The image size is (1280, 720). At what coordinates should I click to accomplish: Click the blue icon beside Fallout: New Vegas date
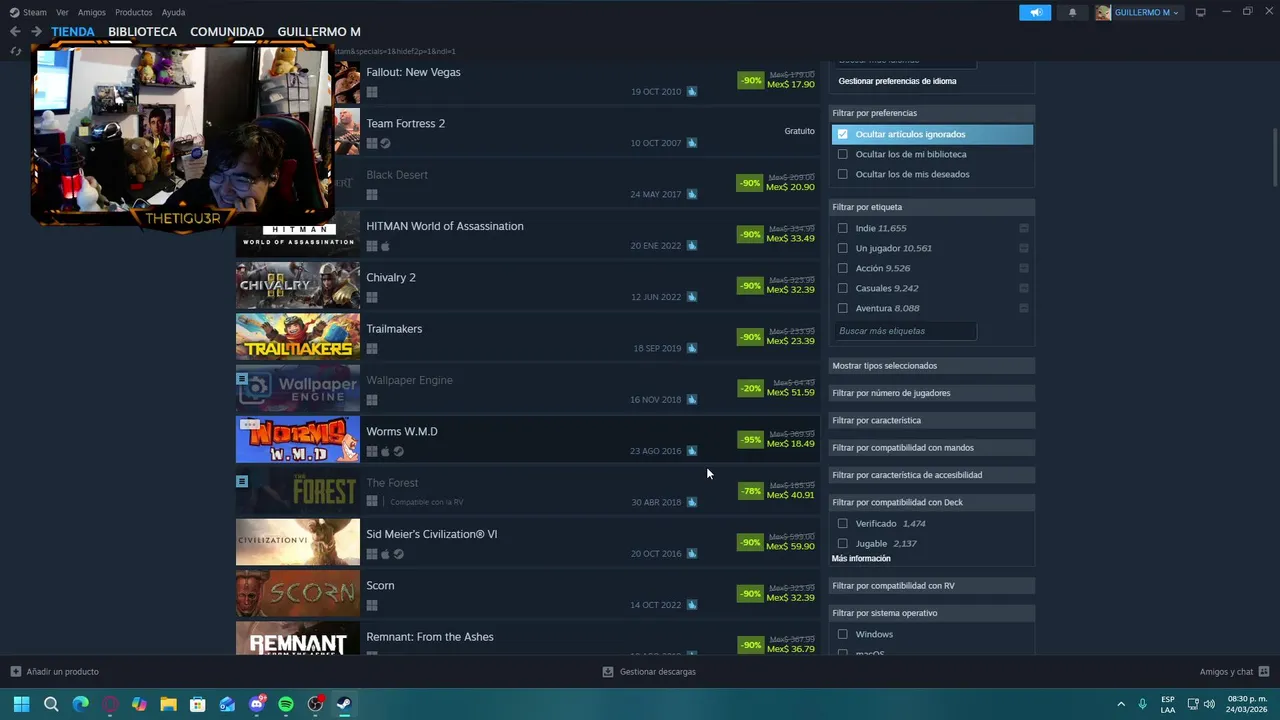tap(691, 92)
